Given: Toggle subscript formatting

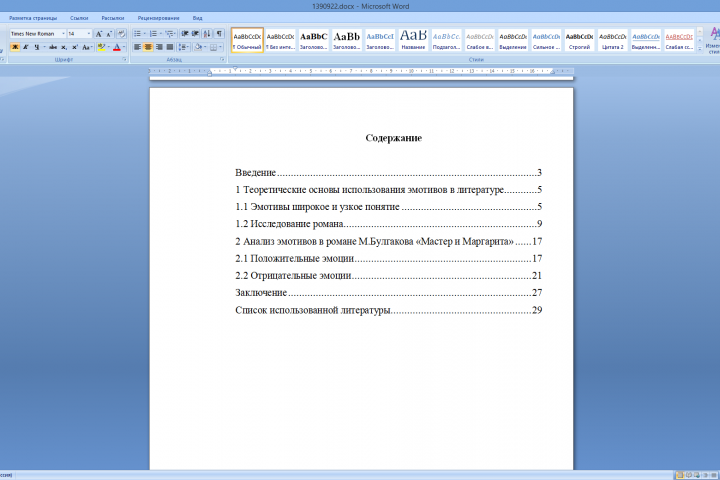Looking at the screenshot, I should click(x=64, y=47).
